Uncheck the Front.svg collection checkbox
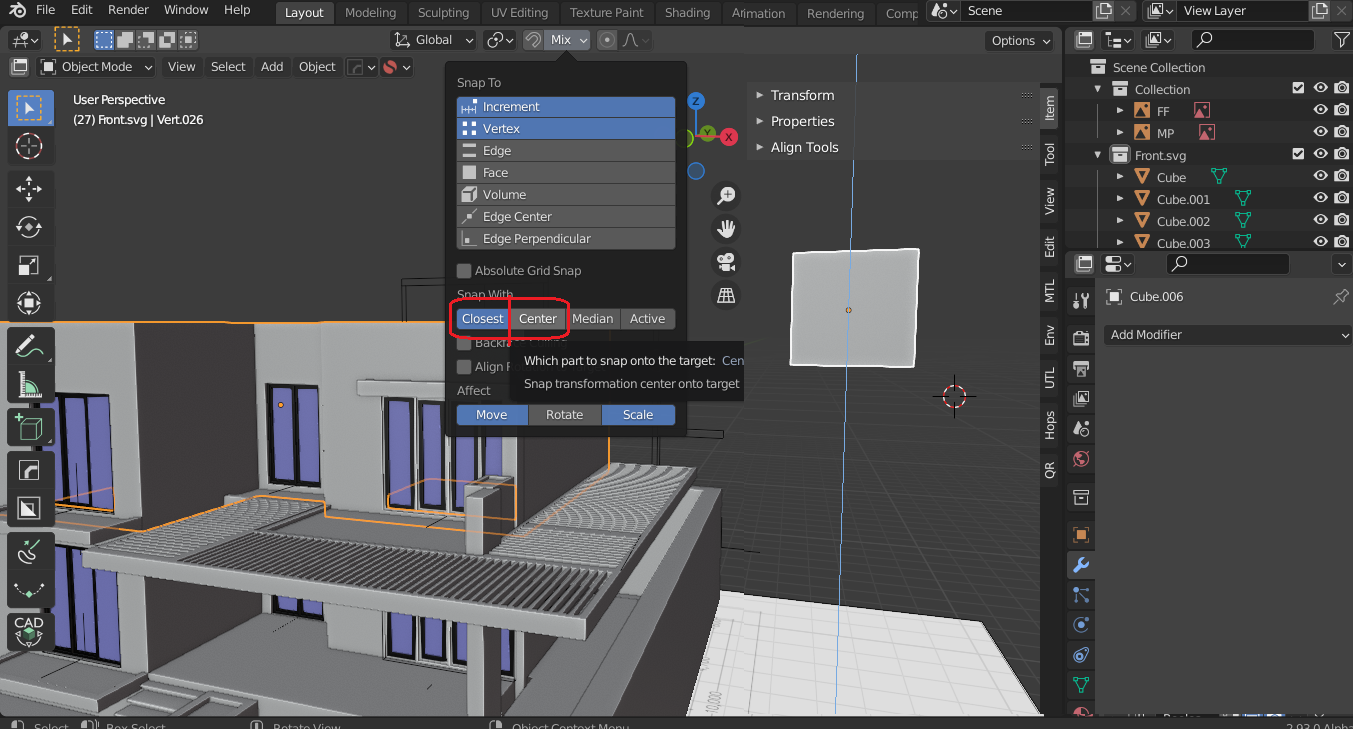Image resolution: width=1353 pixels, height=729 pixels. coord(1298,155)
